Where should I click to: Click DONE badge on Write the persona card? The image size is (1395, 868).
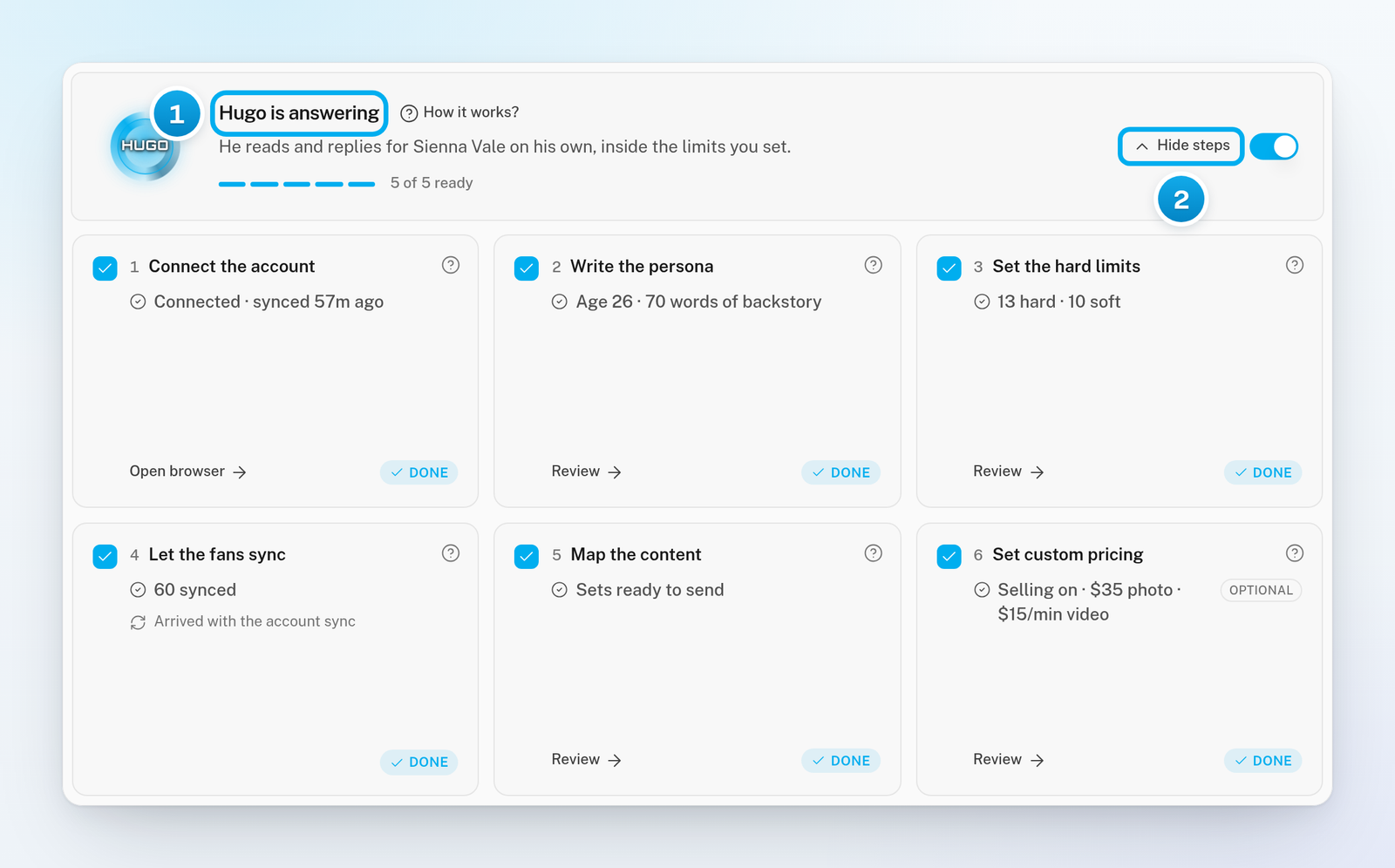[840, 472]
